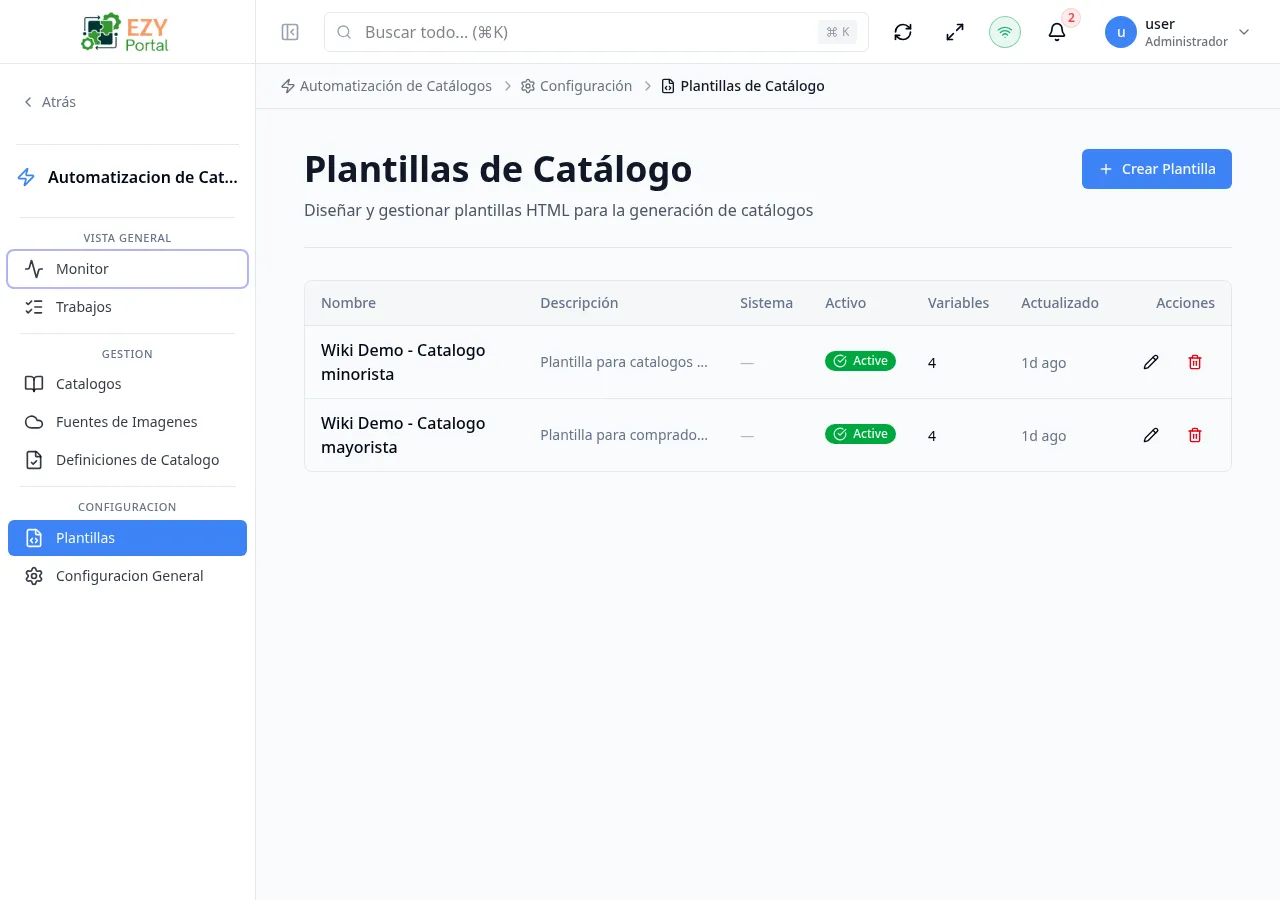This screenshot has height=900, width=1280.
Task: Click the Acciones column header
Action: point(1185,303)
